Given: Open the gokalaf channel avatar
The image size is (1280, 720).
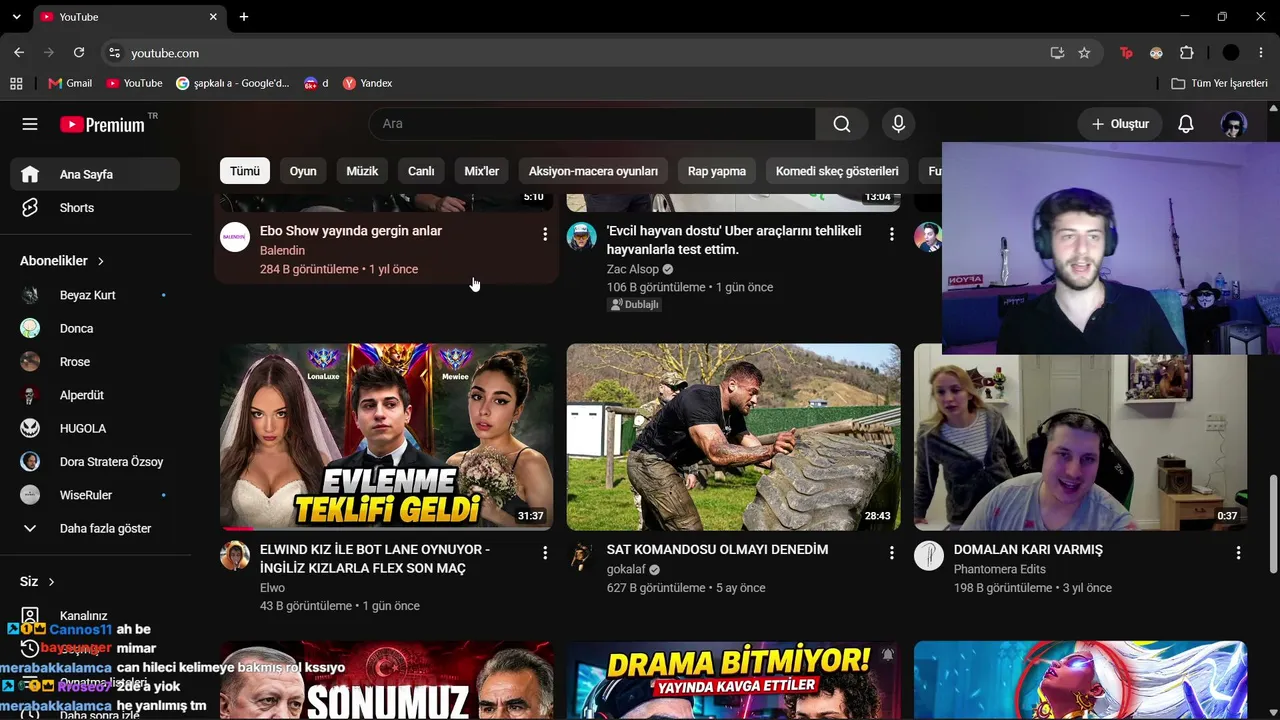Looking at the screenshot, I should coord(582,556).
